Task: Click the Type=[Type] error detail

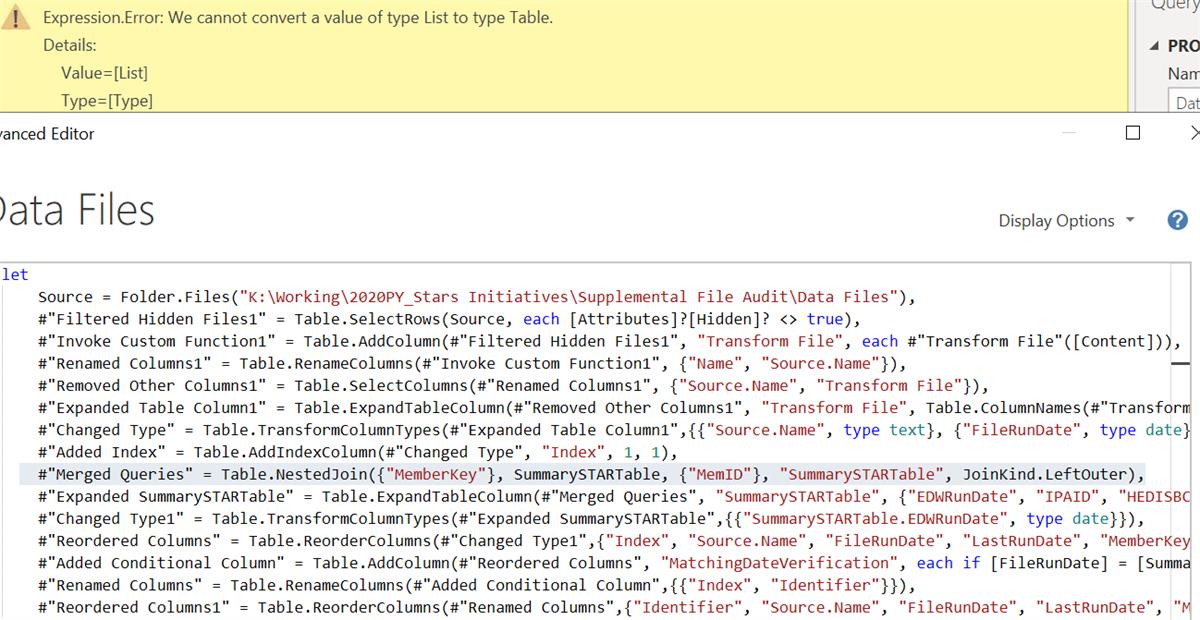Action: [107, 100]
